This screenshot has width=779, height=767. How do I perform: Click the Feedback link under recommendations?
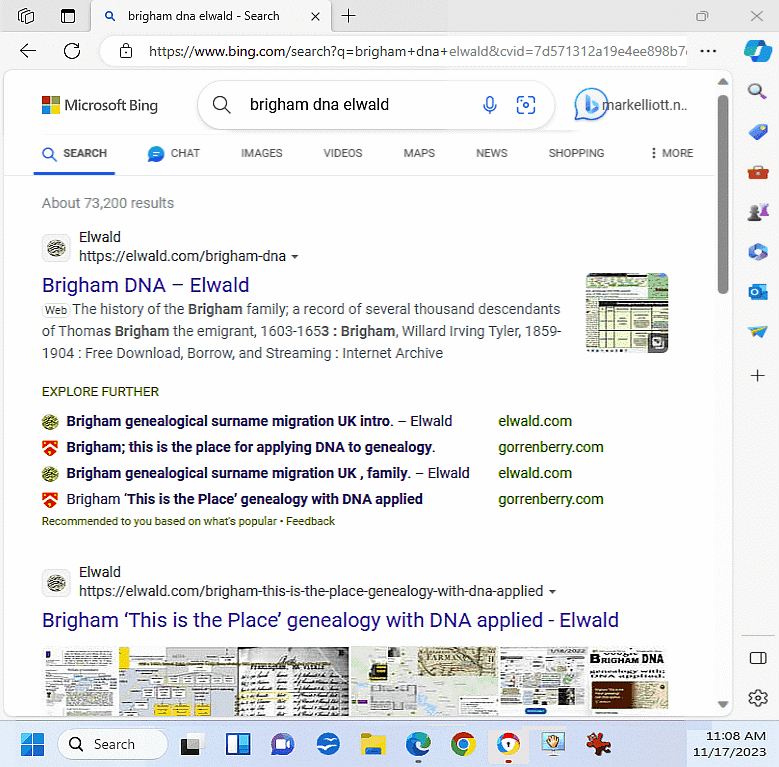point(310,521)
